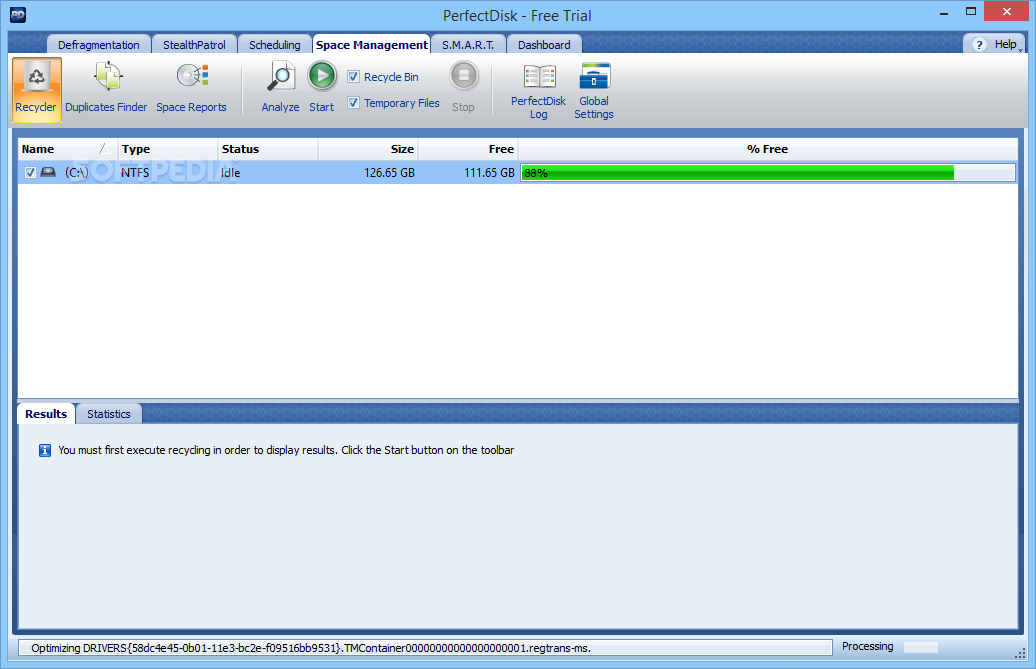Viewport: 1036px width, 669px height.
Task: Sort by the Free column header
Action: click(x=468, y=149)
